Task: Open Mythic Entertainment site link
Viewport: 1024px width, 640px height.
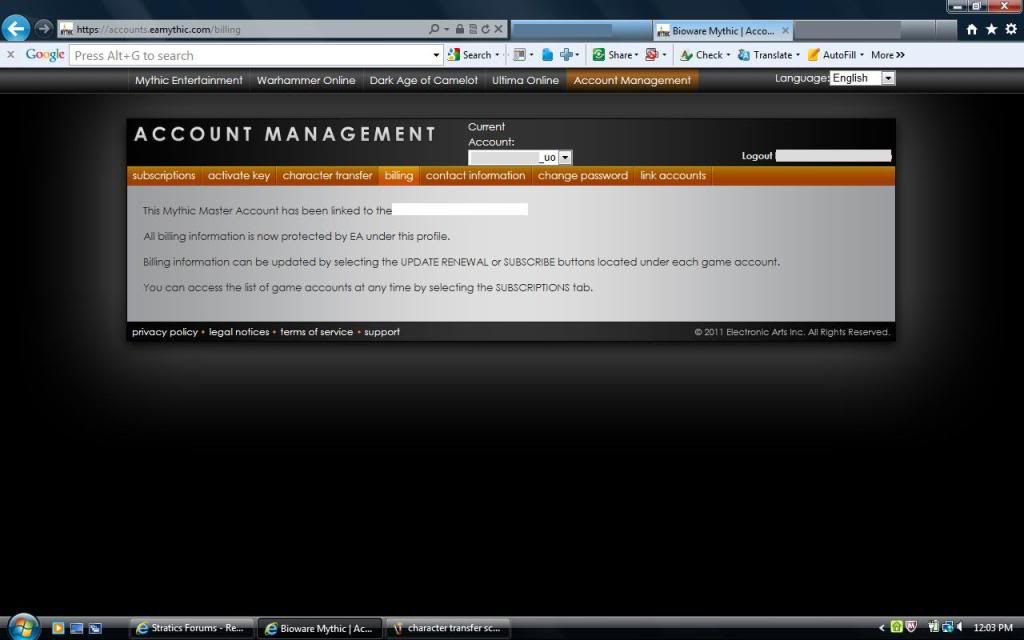Action: tap(189, 80)
